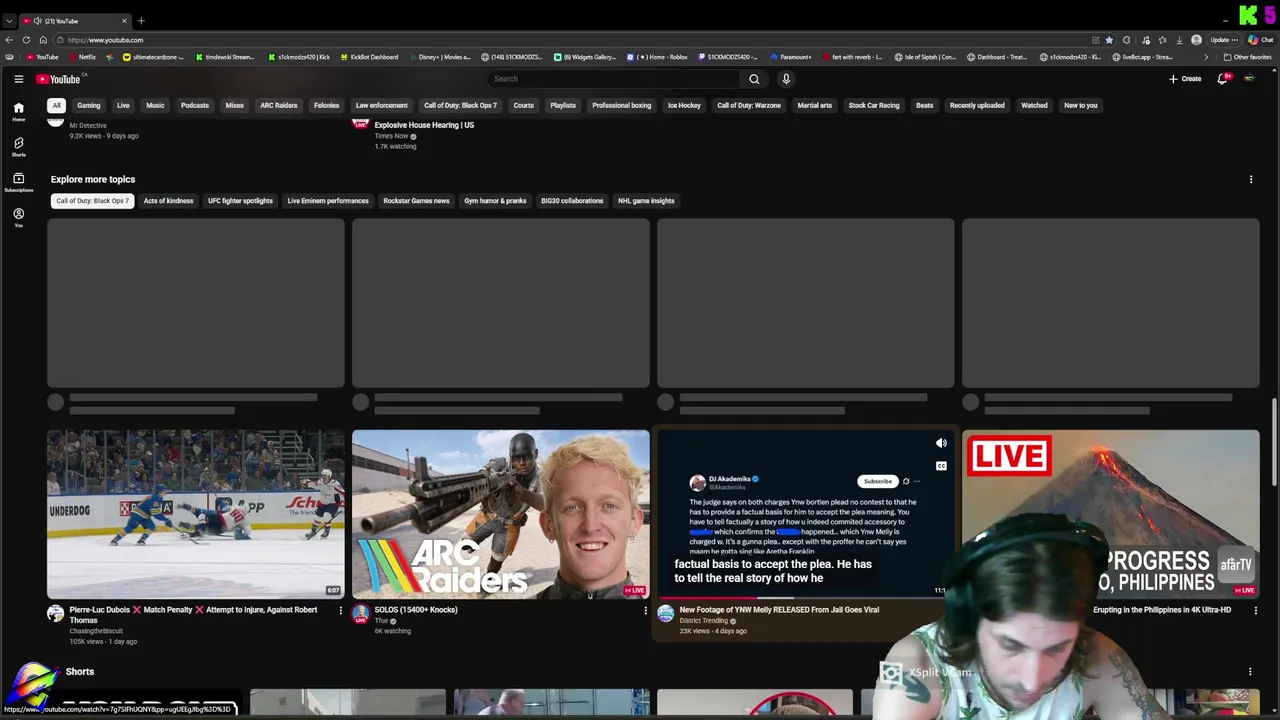Bookmark this page with star icon
The height and width of the screenshot is (720, 1280).
point(1109,40)
